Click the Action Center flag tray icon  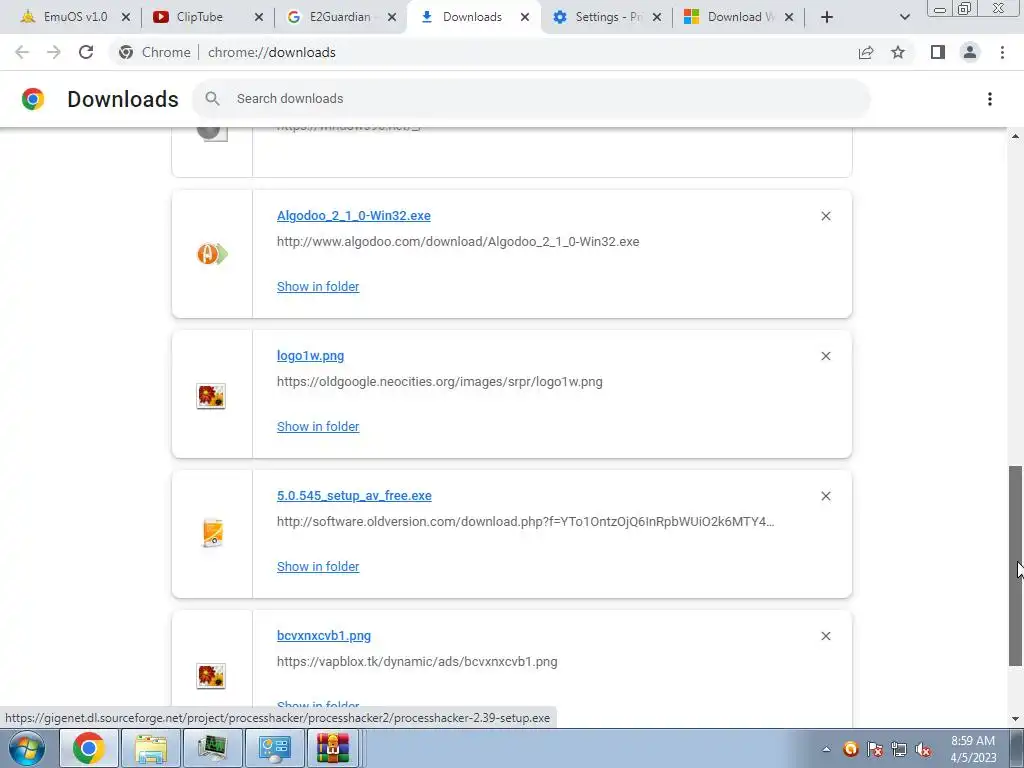tap(875, 749)
